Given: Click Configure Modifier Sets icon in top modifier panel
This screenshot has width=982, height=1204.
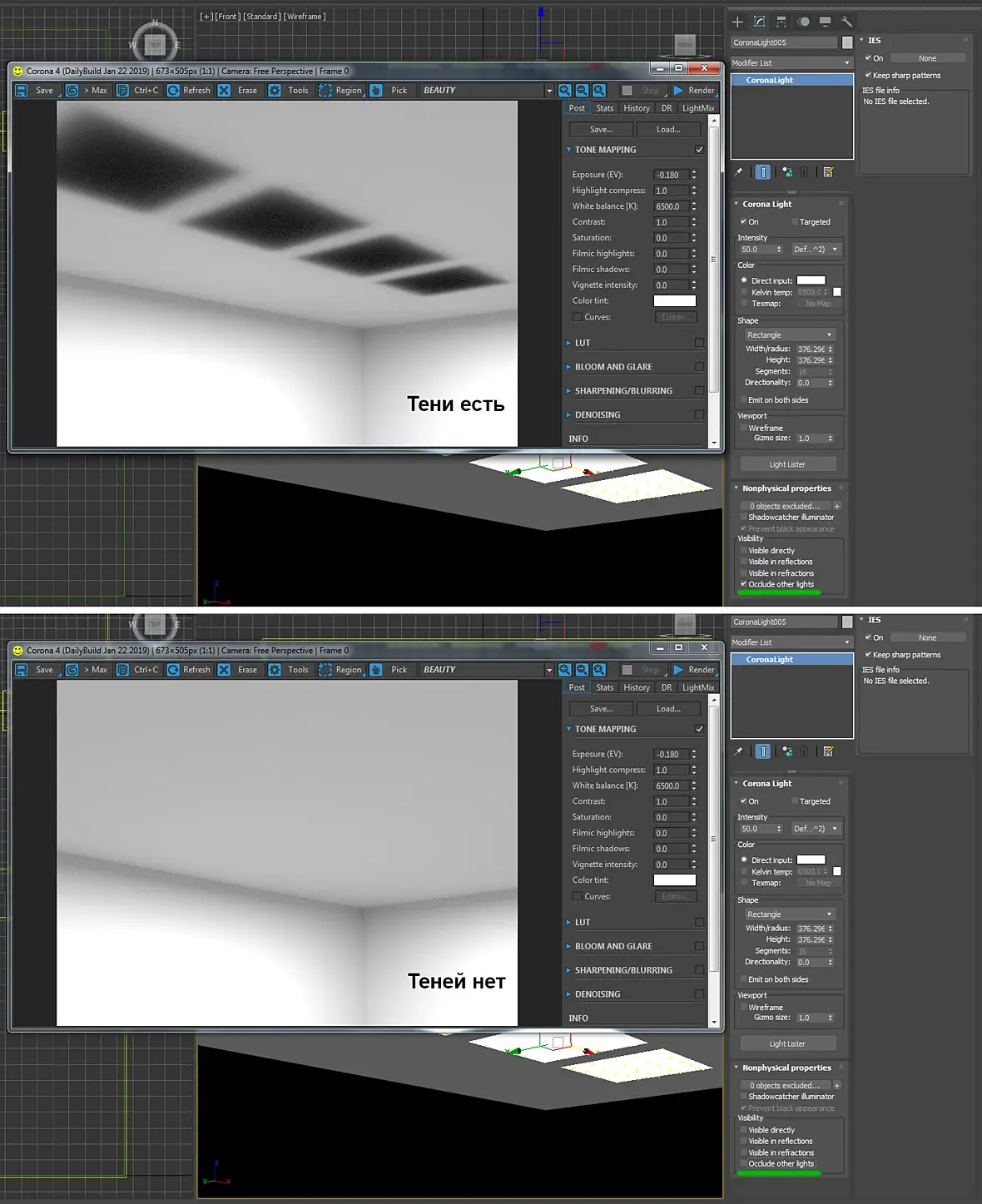Looking at the screenshot, I should point(828,172).
